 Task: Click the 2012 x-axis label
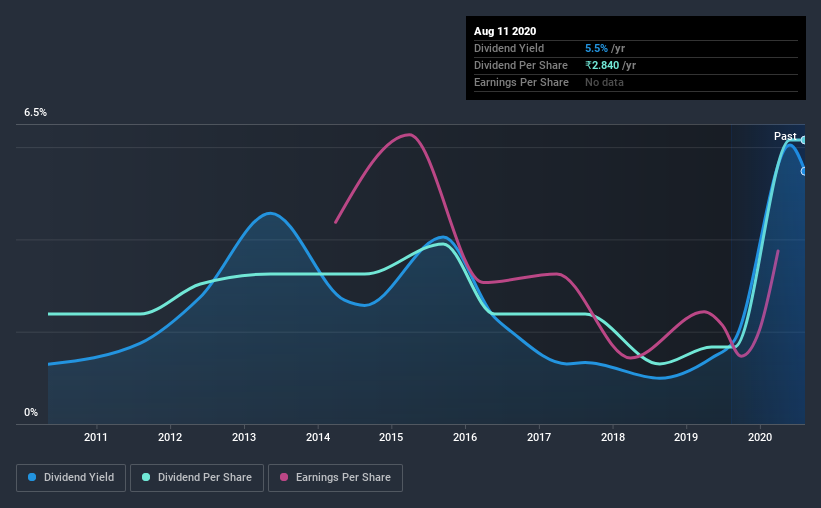pos(170,437)
